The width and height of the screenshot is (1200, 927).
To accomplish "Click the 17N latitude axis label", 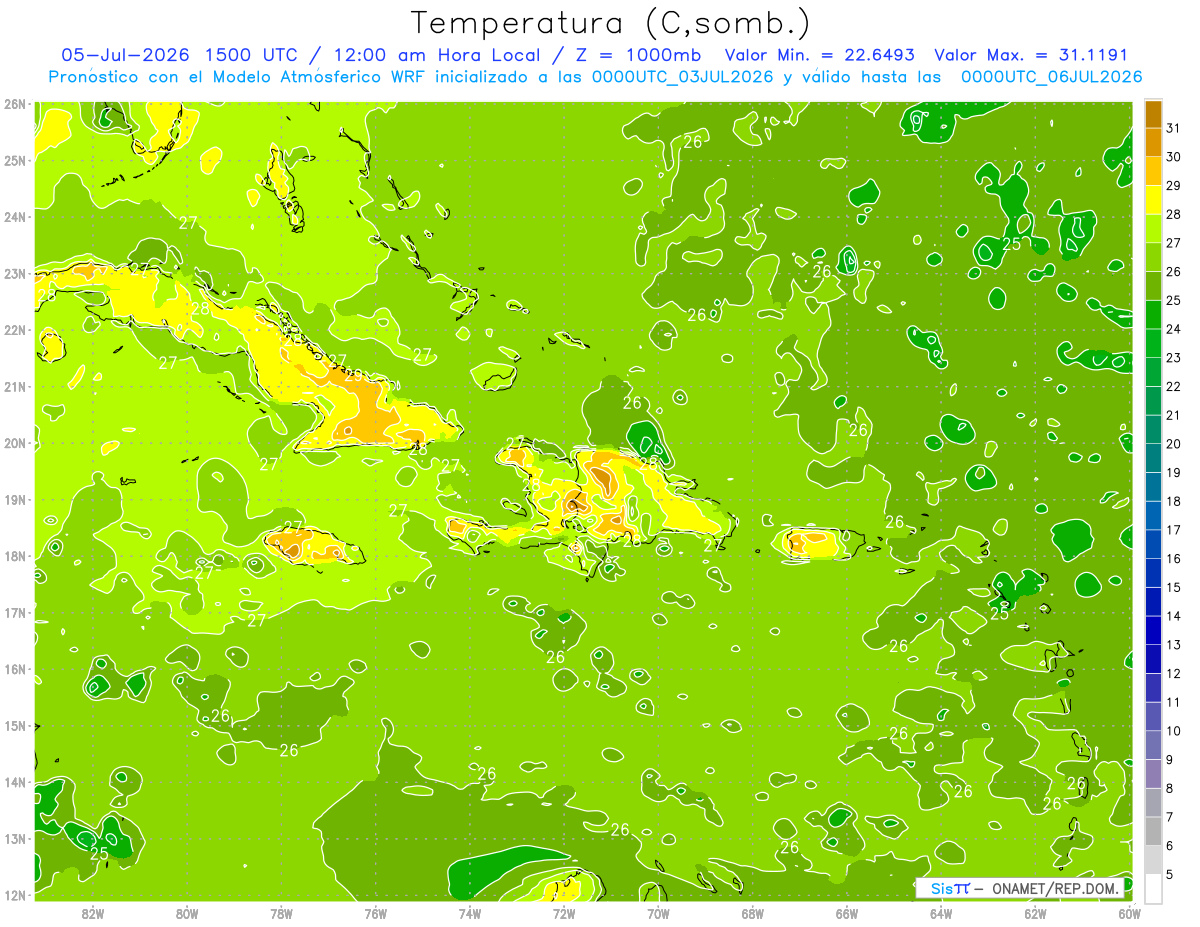I will pos(14,613).
